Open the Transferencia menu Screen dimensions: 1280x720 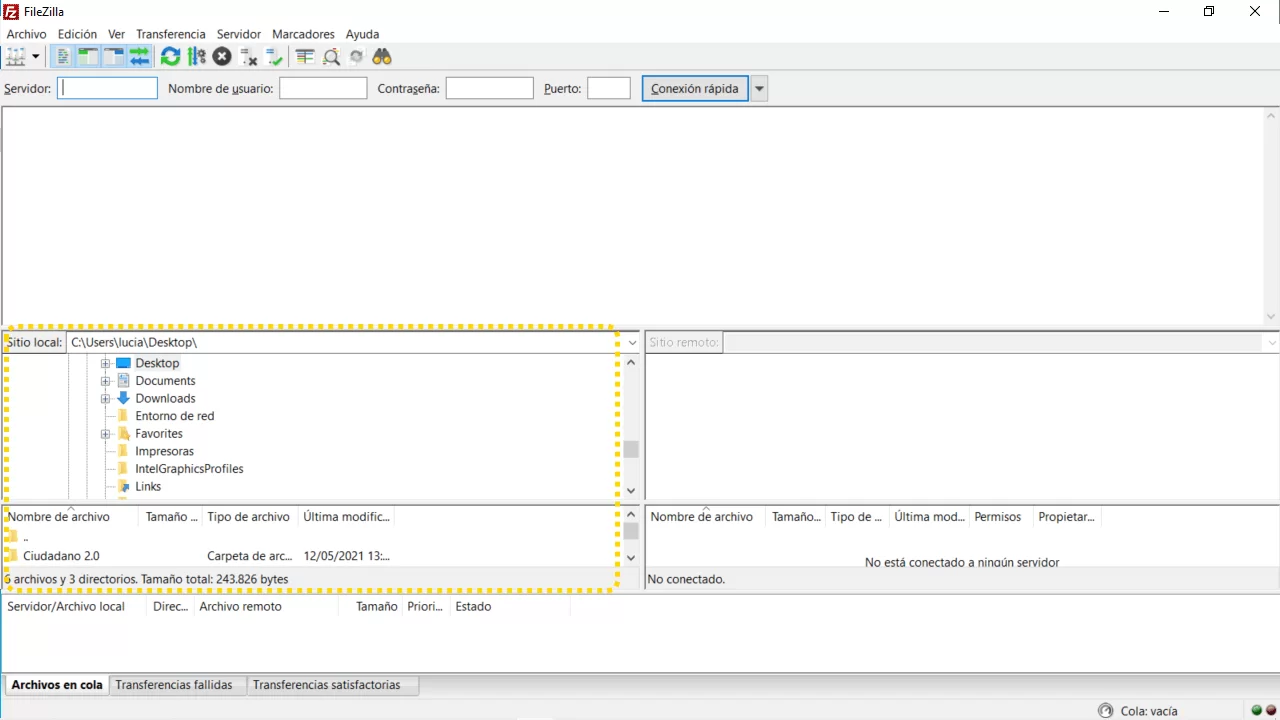tap(171, 34)
